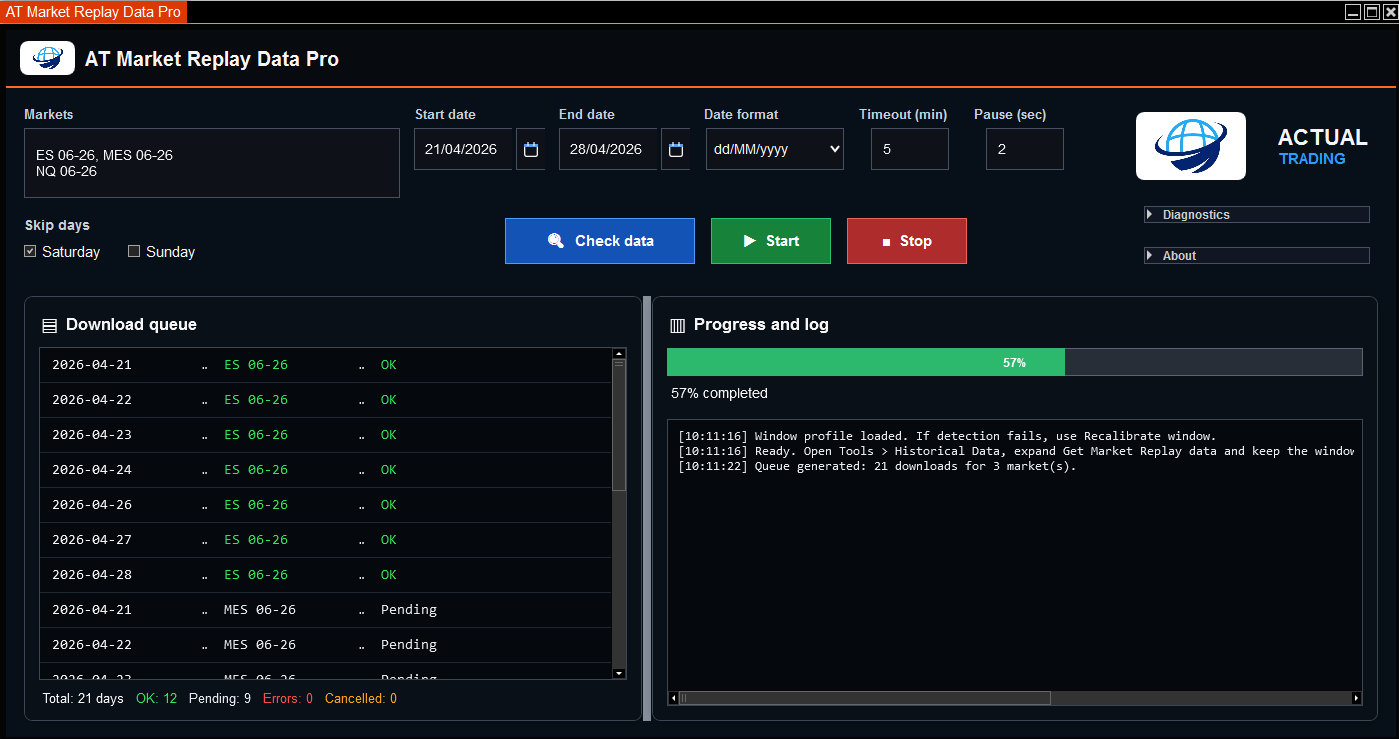Maximize the AT Market Replay window
The image size is (1399, 739).
(x=1372, y=12)
